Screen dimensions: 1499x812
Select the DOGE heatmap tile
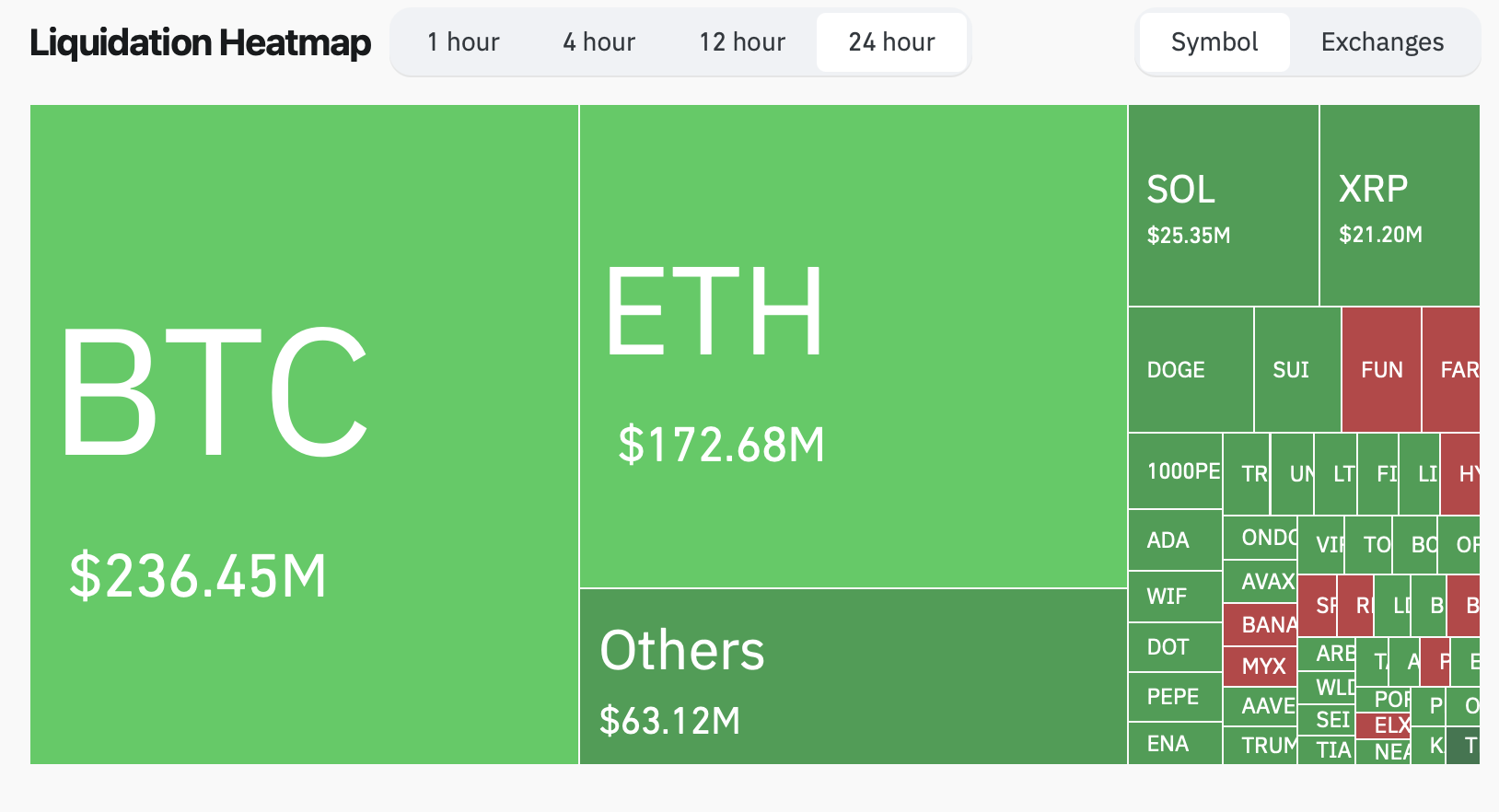point(1191,370)
